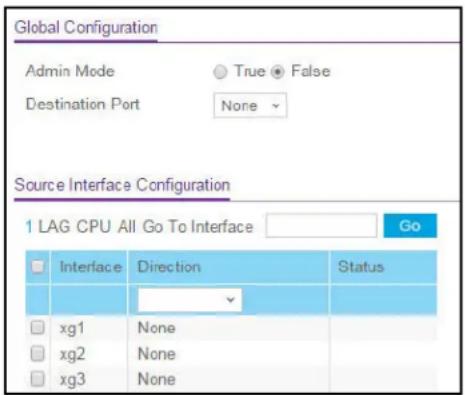Tick the select-all checkbox in table header
465x395 pixels.
point(37,266)
